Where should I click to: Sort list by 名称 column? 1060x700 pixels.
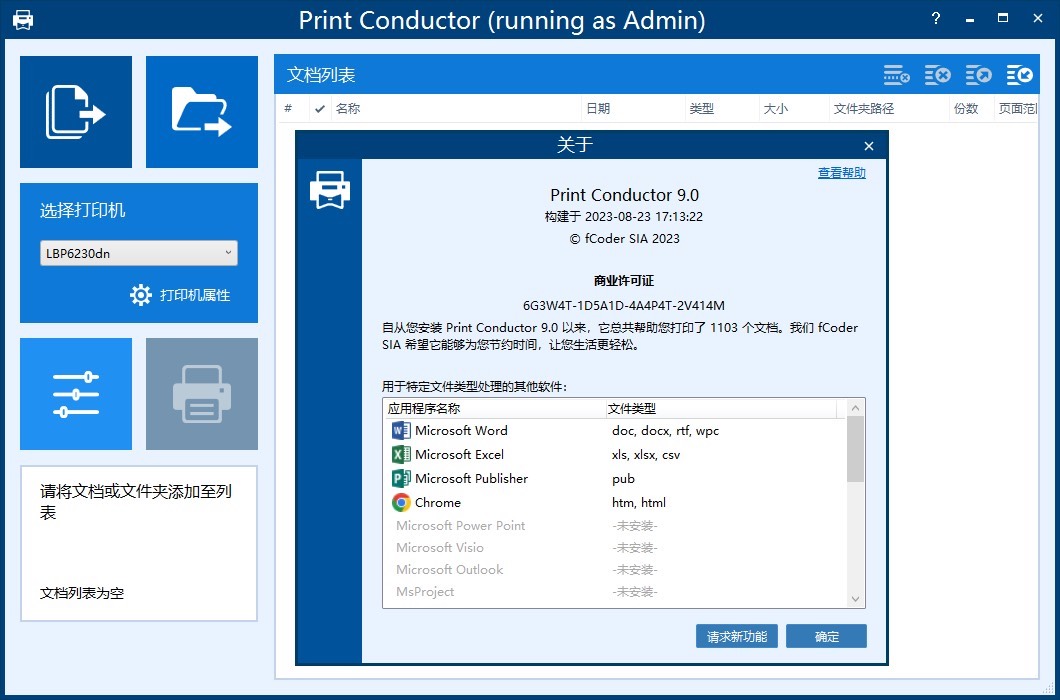456,108
